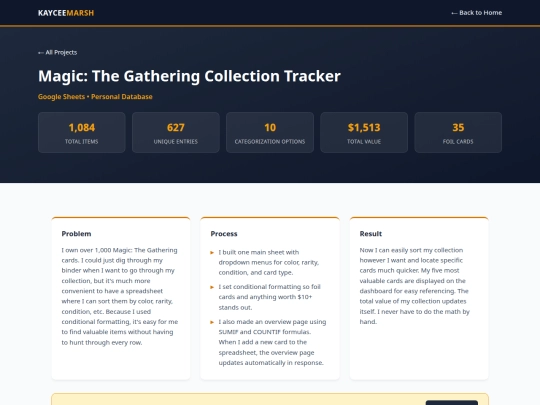Click the $1,513 Total Value stat card
This screenshot has width=540, height=405.
pyautogui.click(x=364, y=132)
